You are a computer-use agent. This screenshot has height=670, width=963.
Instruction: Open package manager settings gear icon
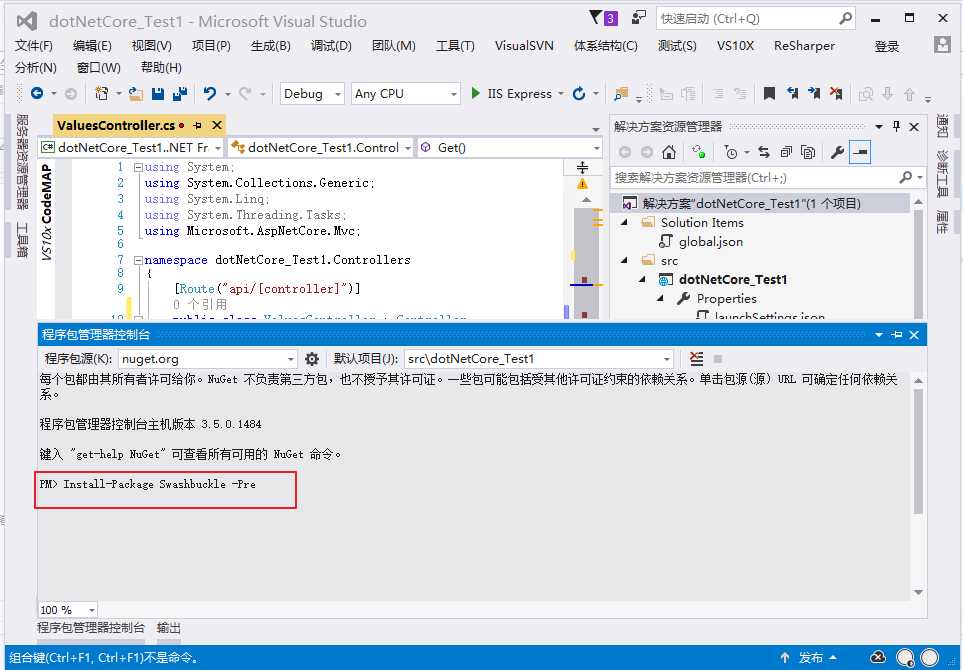tap(312, 359)
